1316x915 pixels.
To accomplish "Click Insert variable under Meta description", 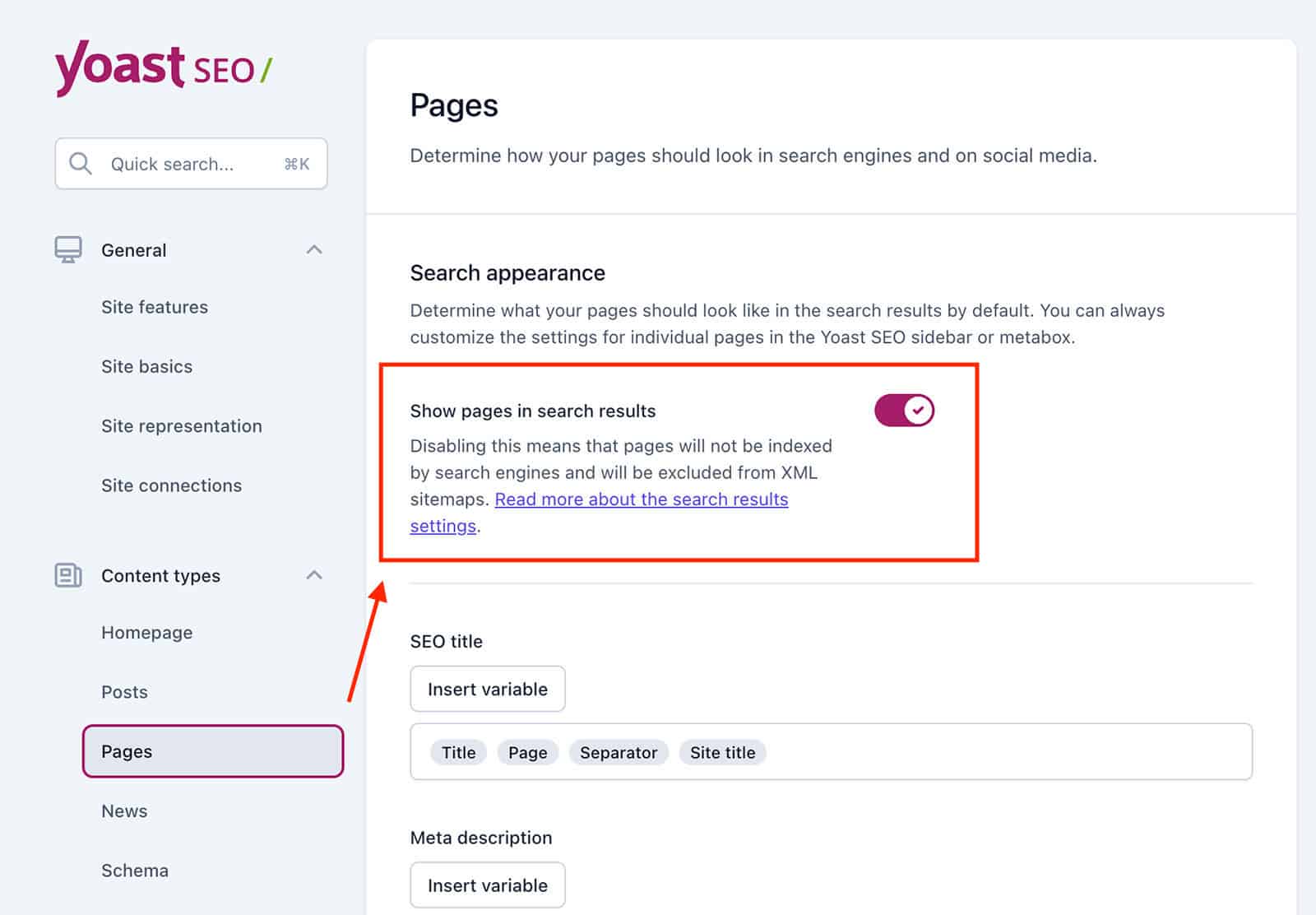I will pyautogui.click(x=487, y=885).
